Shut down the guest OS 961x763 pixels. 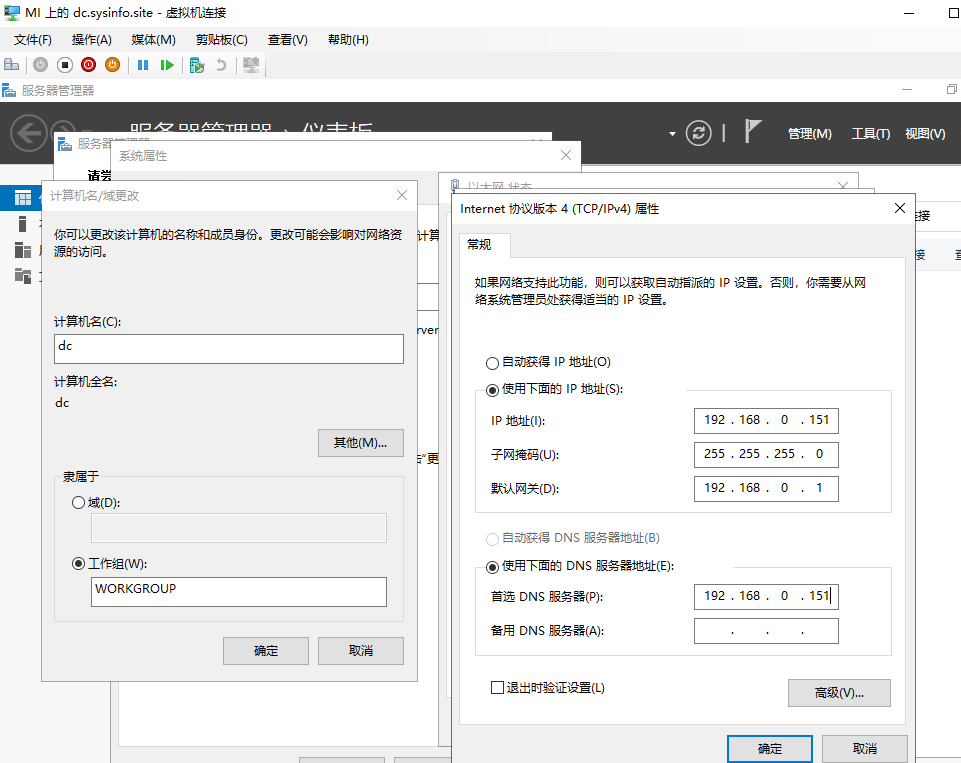[88, 64]
